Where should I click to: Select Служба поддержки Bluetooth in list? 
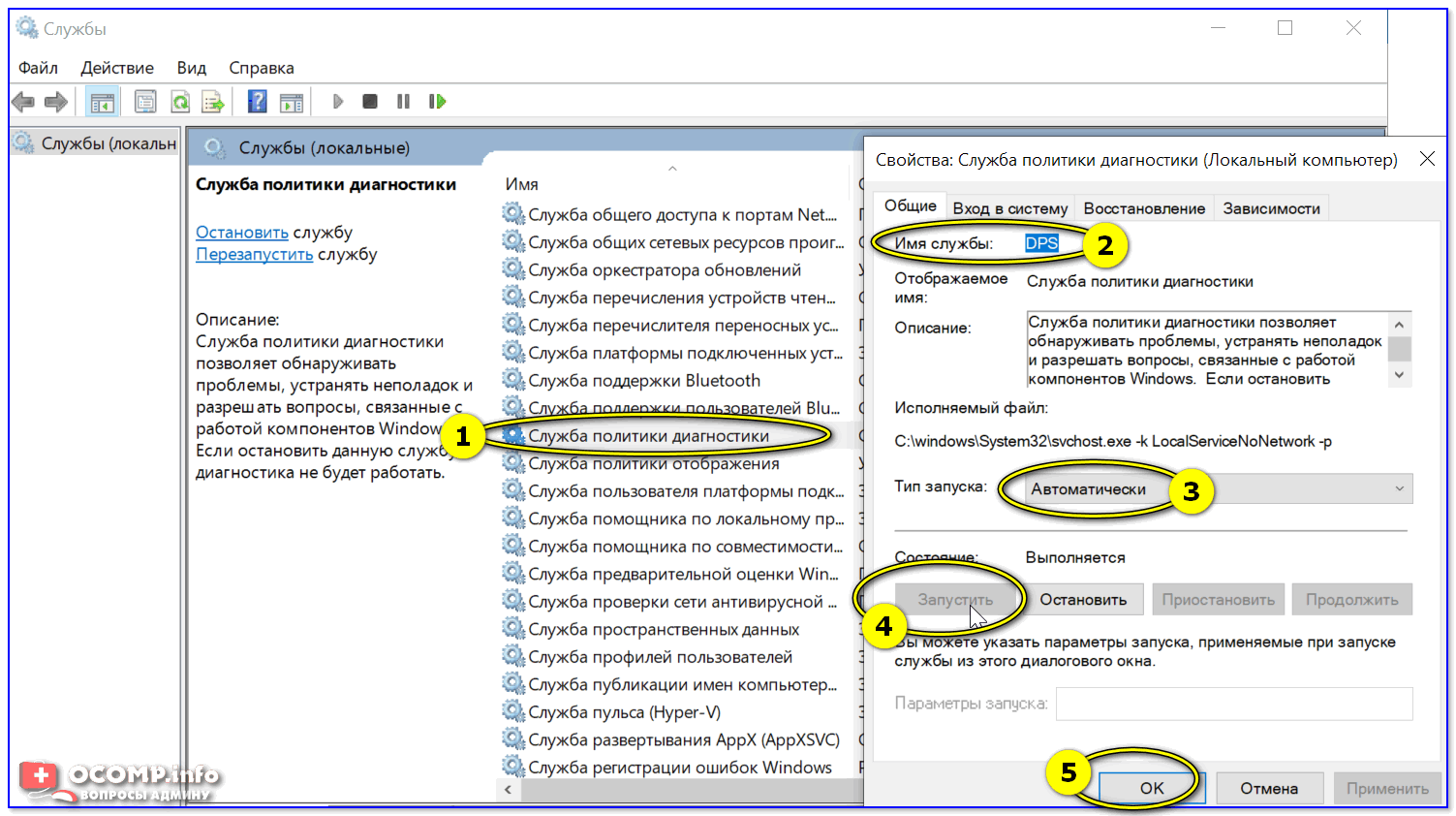click(x=644, y=381)
